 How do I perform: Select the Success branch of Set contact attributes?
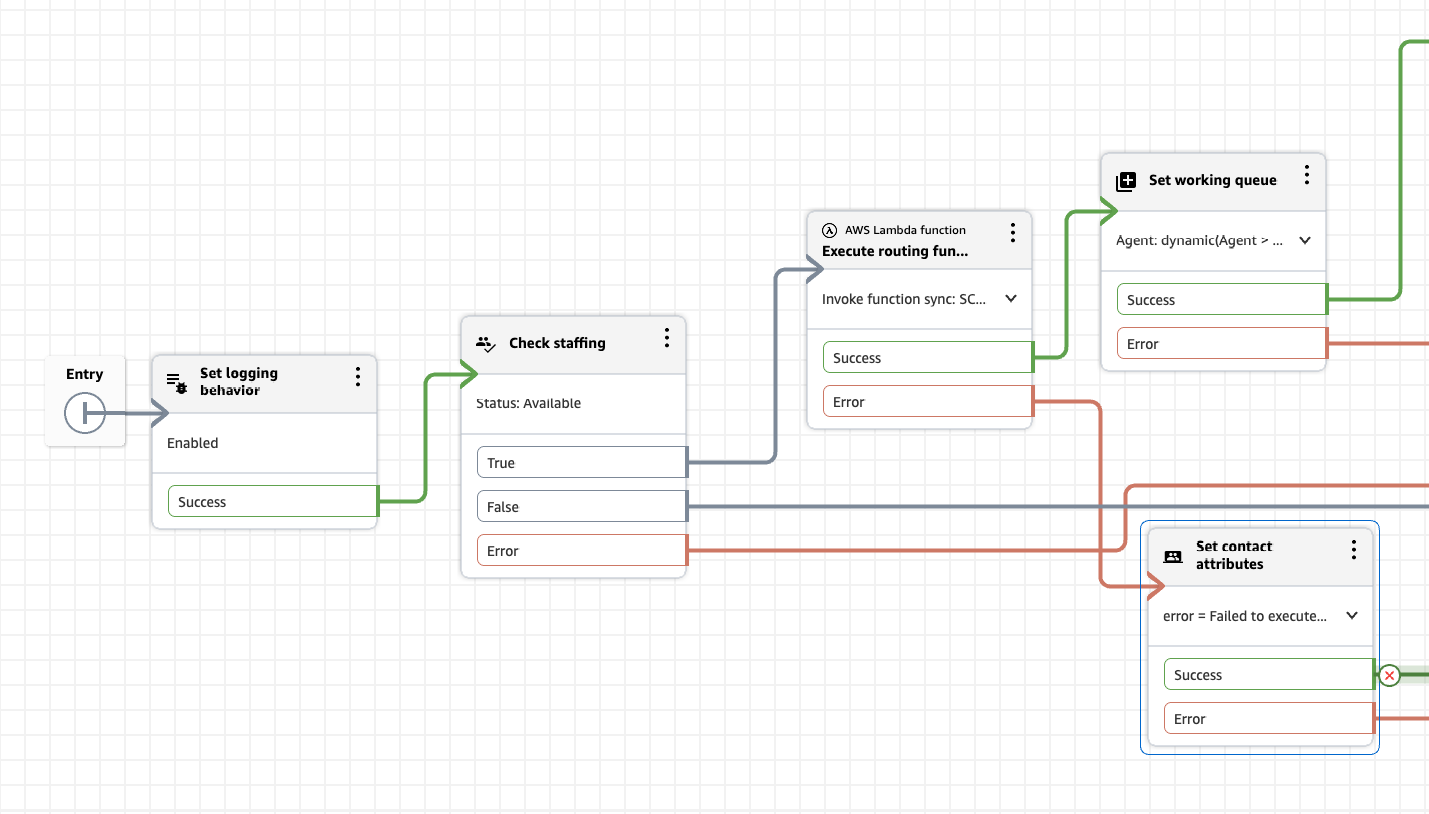(x=1269, y=675)
